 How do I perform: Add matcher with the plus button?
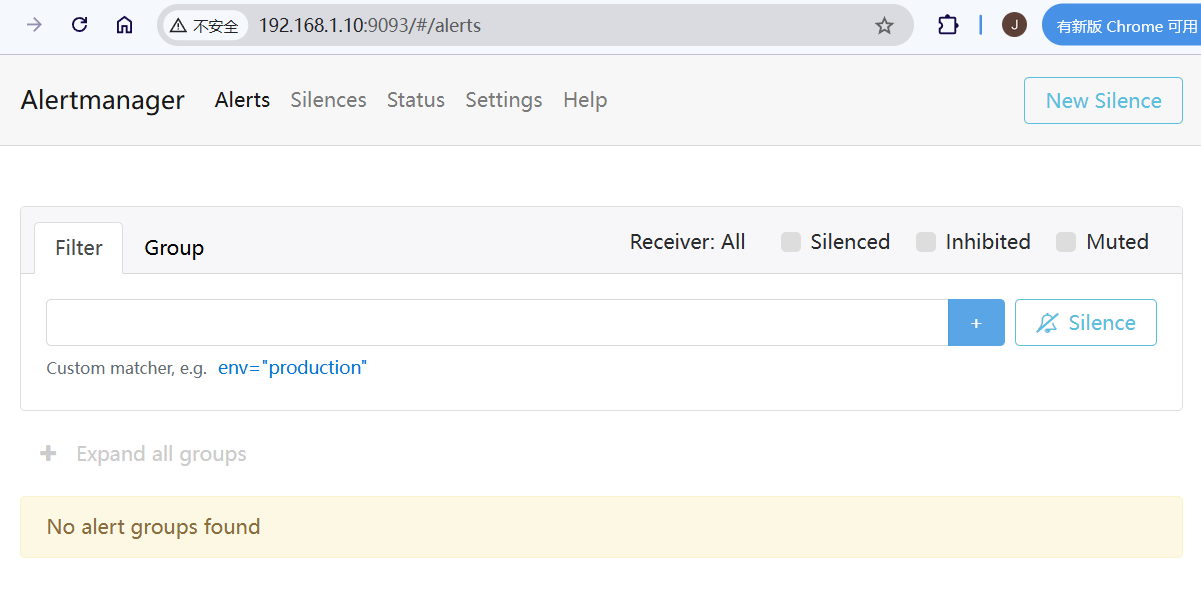(x=976, y=323)
